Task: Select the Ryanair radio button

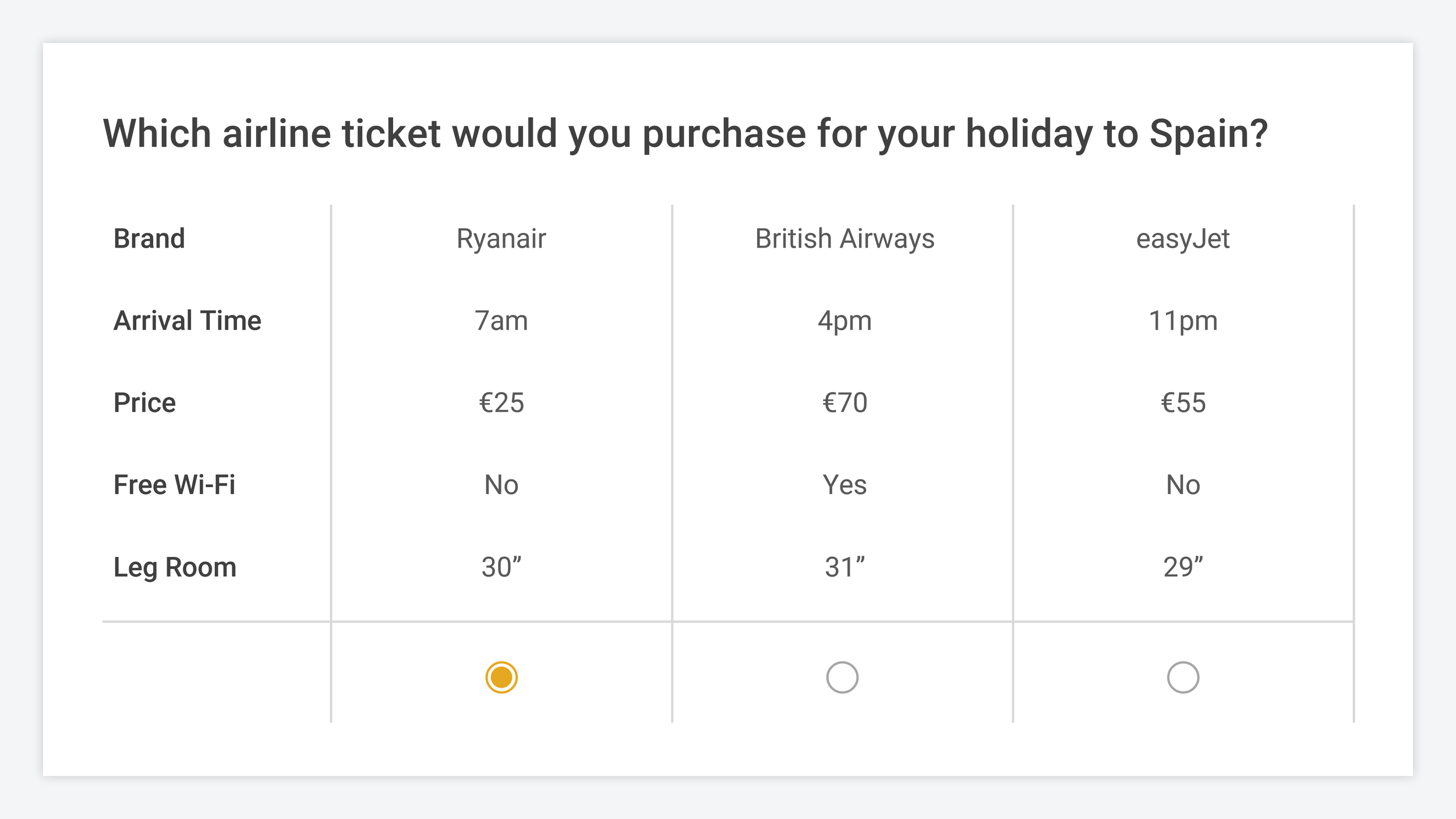Action: [501, 677]
